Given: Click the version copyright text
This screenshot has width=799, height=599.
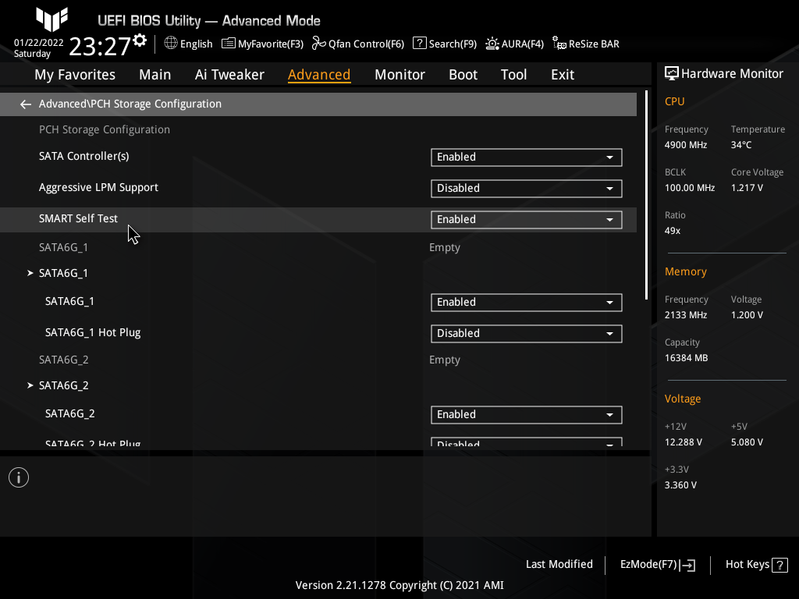Looking at the screenshot, I should (x=400, y=585).
